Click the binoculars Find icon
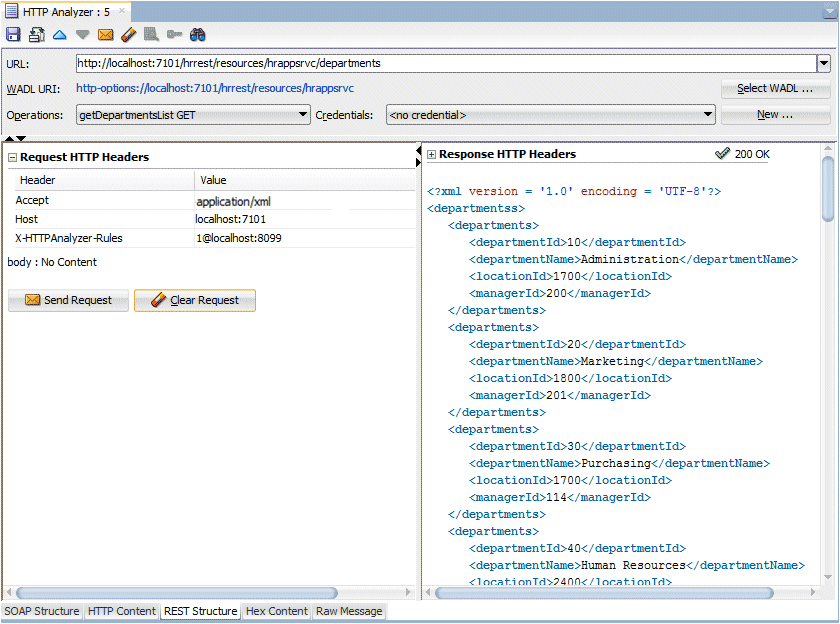 pyautogui.click(x=197, y=35)
